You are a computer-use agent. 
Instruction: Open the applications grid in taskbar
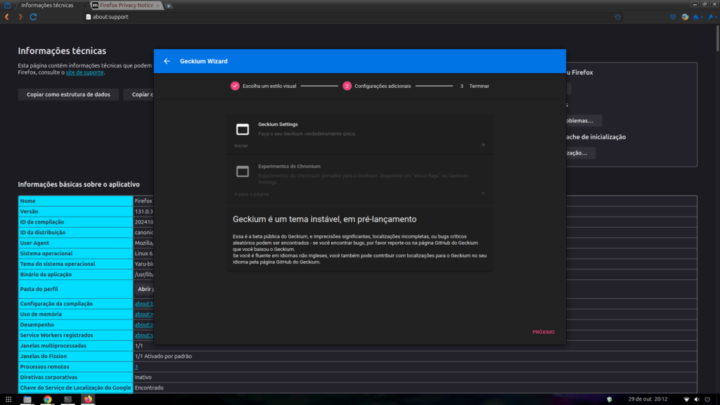[8, 399]
